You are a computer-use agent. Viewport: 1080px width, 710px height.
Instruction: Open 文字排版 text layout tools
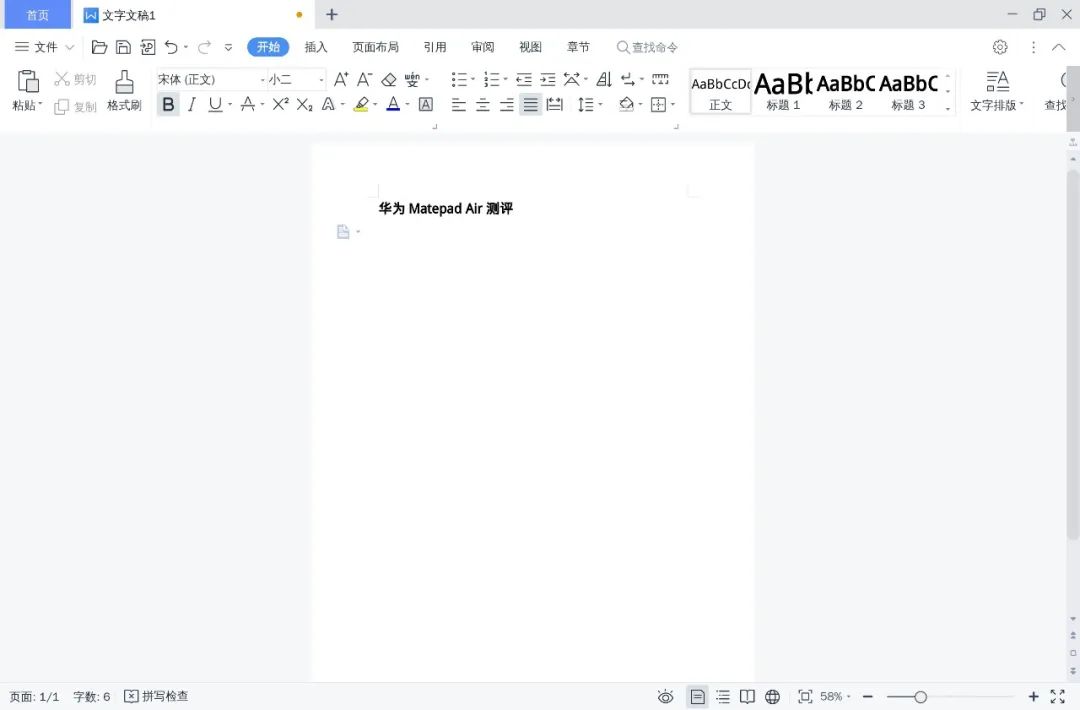[x=997, y=90]
